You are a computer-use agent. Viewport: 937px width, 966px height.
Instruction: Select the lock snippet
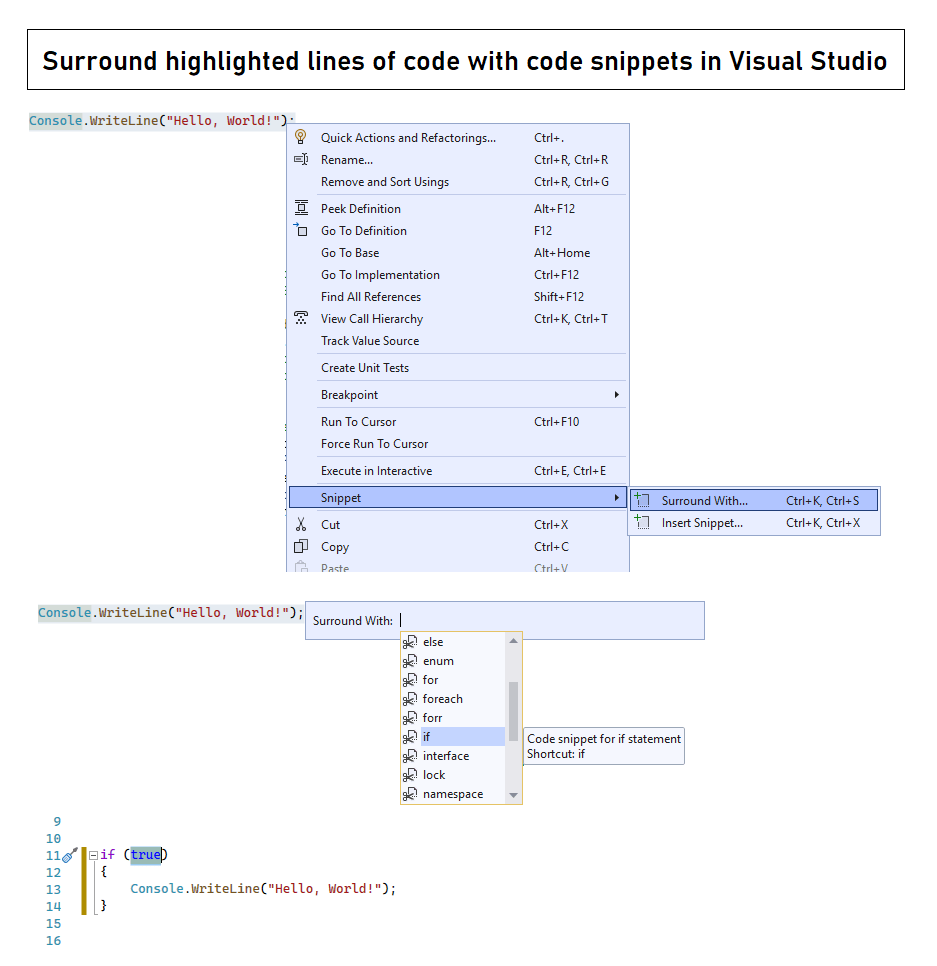point(453,775)
